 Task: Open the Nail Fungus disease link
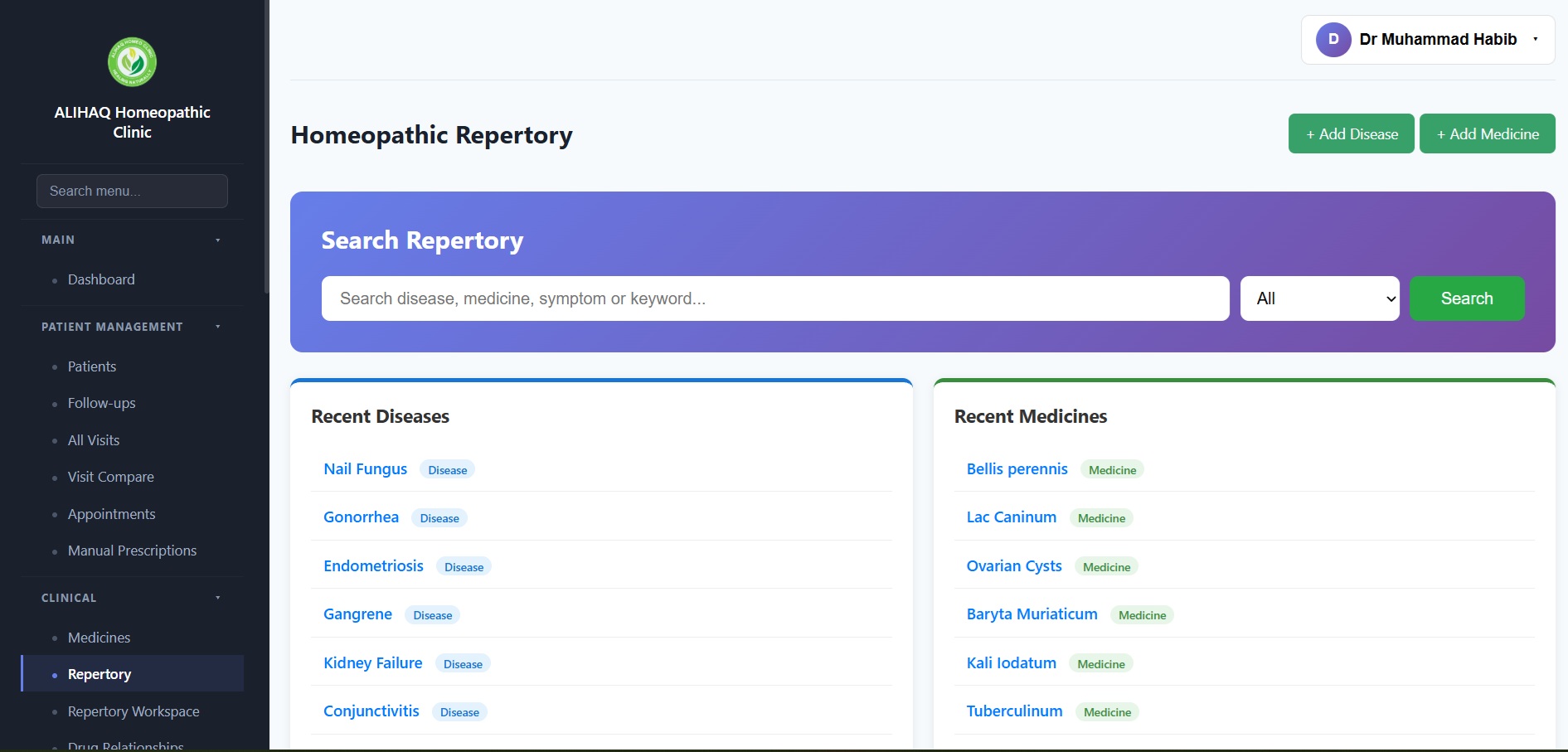pos(366,469)
